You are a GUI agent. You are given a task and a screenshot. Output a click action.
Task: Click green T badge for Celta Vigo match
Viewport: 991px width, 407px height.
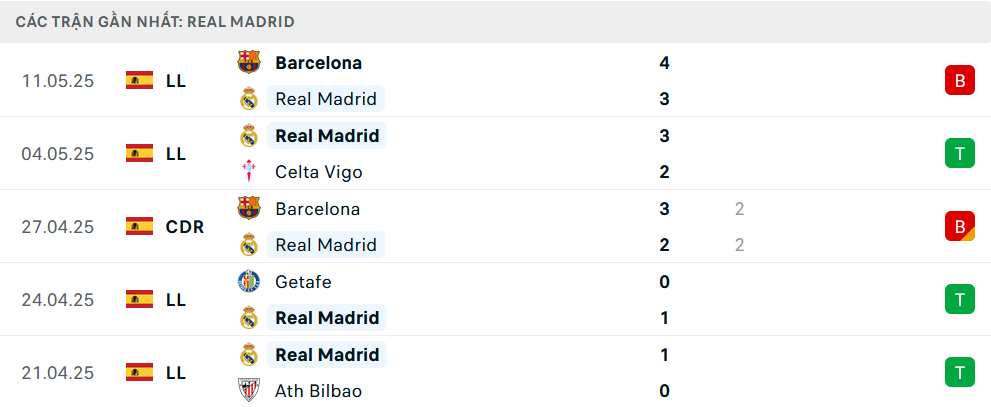point(960,154)
